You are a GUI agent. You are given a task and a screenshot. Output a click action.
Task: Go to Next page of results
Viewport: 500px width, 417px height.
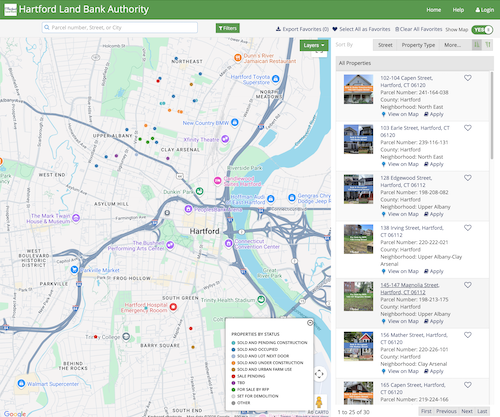pyautogui.click(x=467, y=411)
